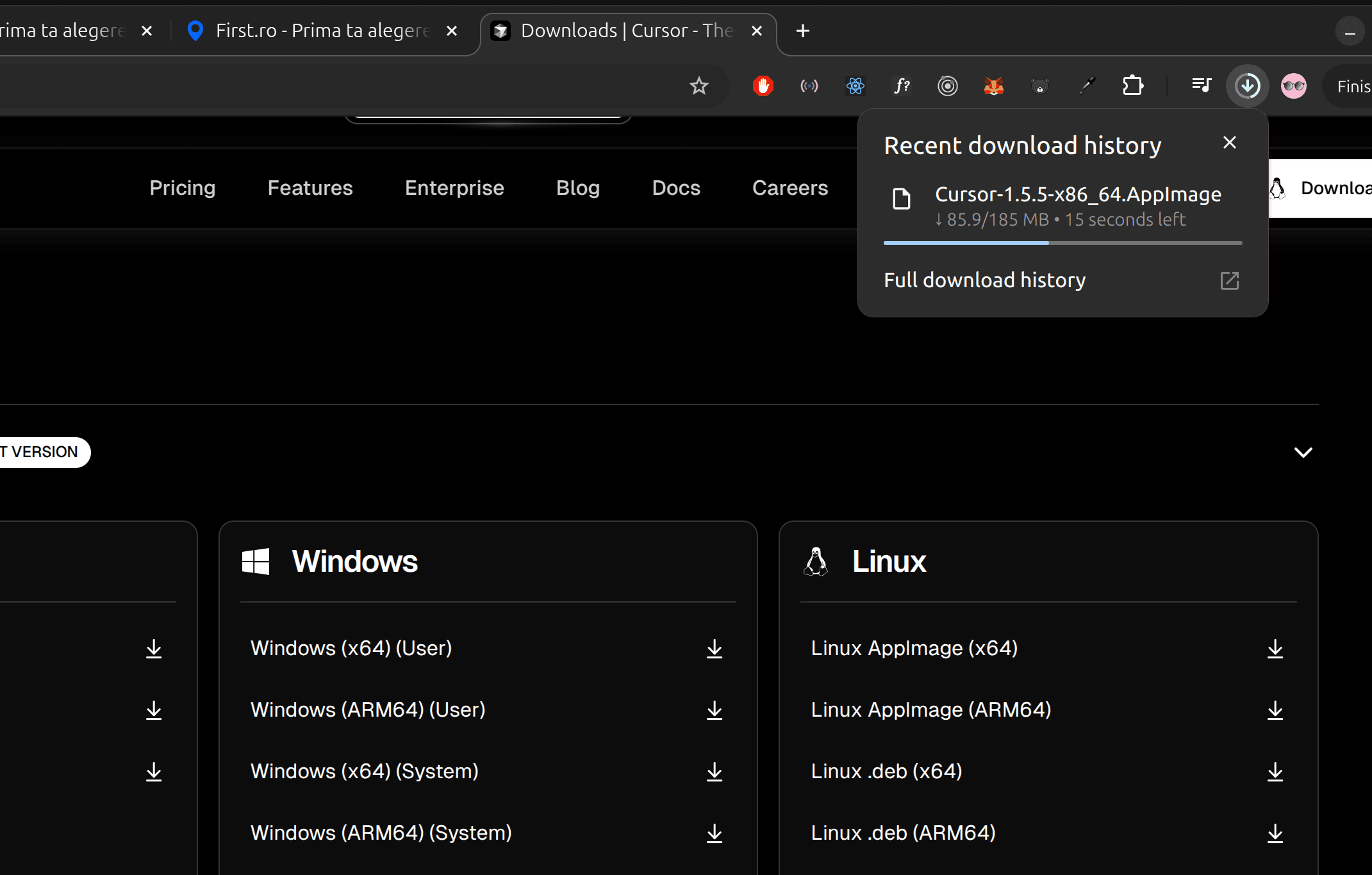Click the Windows card heading text
1372x875 pixels.
[x=355, y=562]
